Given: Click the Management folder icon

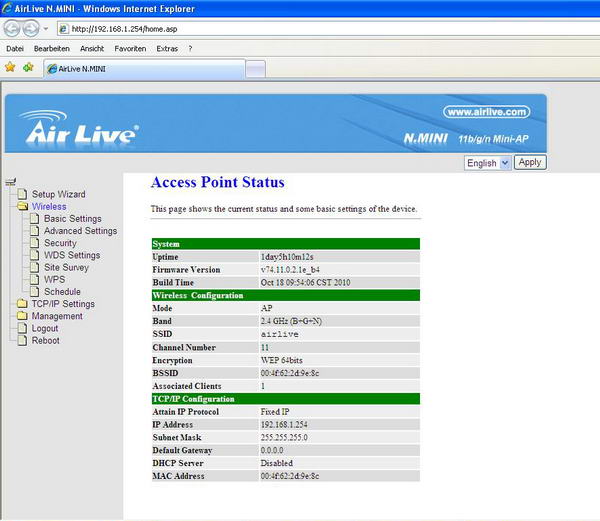Looking at the screenshot, I should point(22,316).
